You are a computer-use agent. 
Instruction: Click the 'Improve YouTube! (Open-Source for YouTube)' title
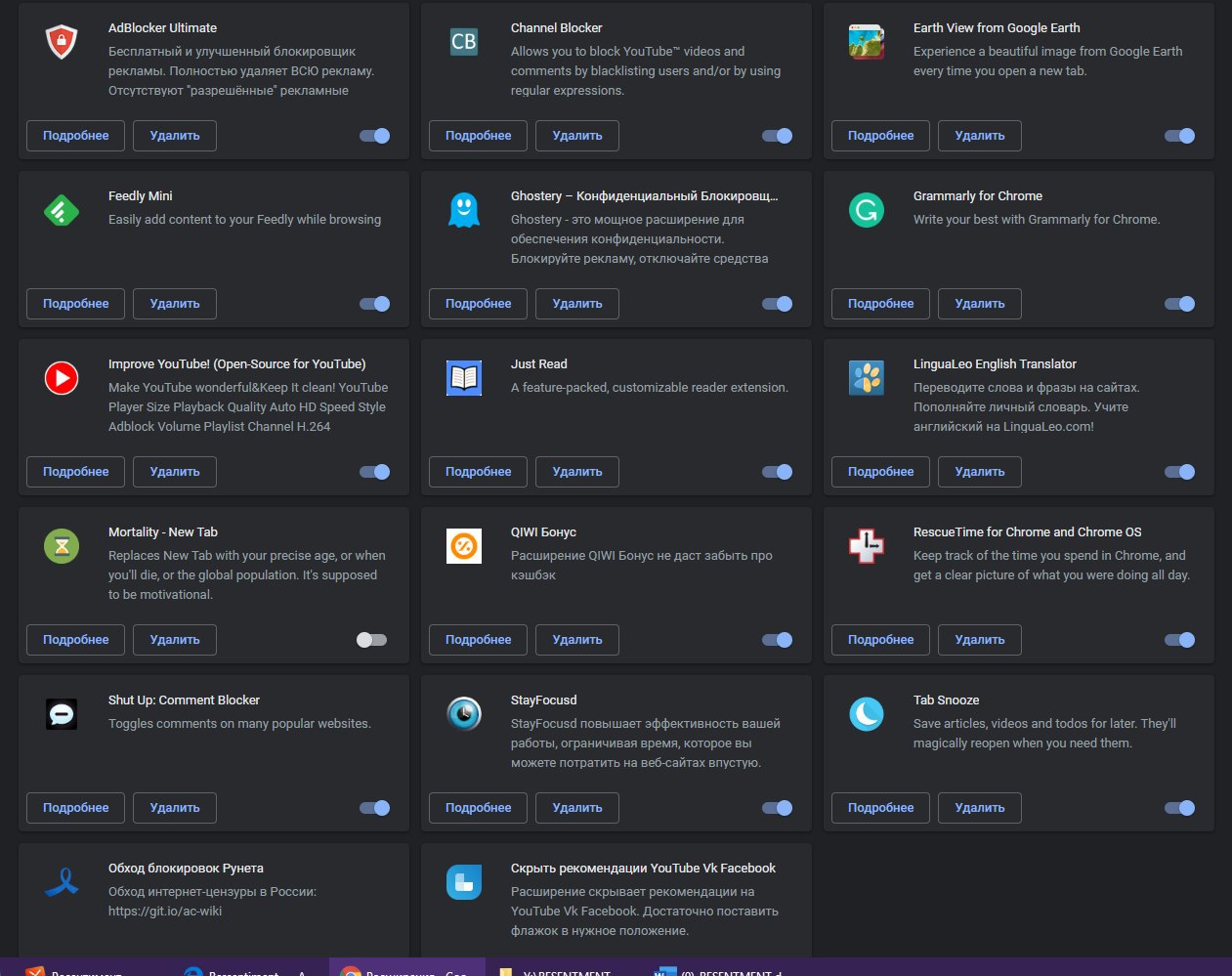[237, 364]
